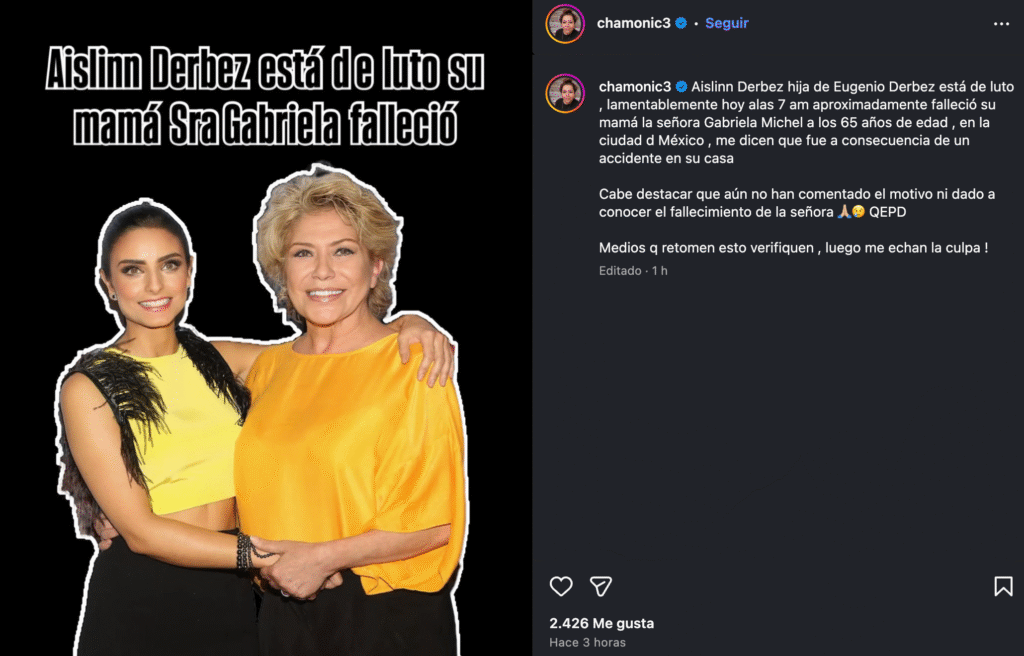Select the chamonic3 username in the header

pos(633,23)
